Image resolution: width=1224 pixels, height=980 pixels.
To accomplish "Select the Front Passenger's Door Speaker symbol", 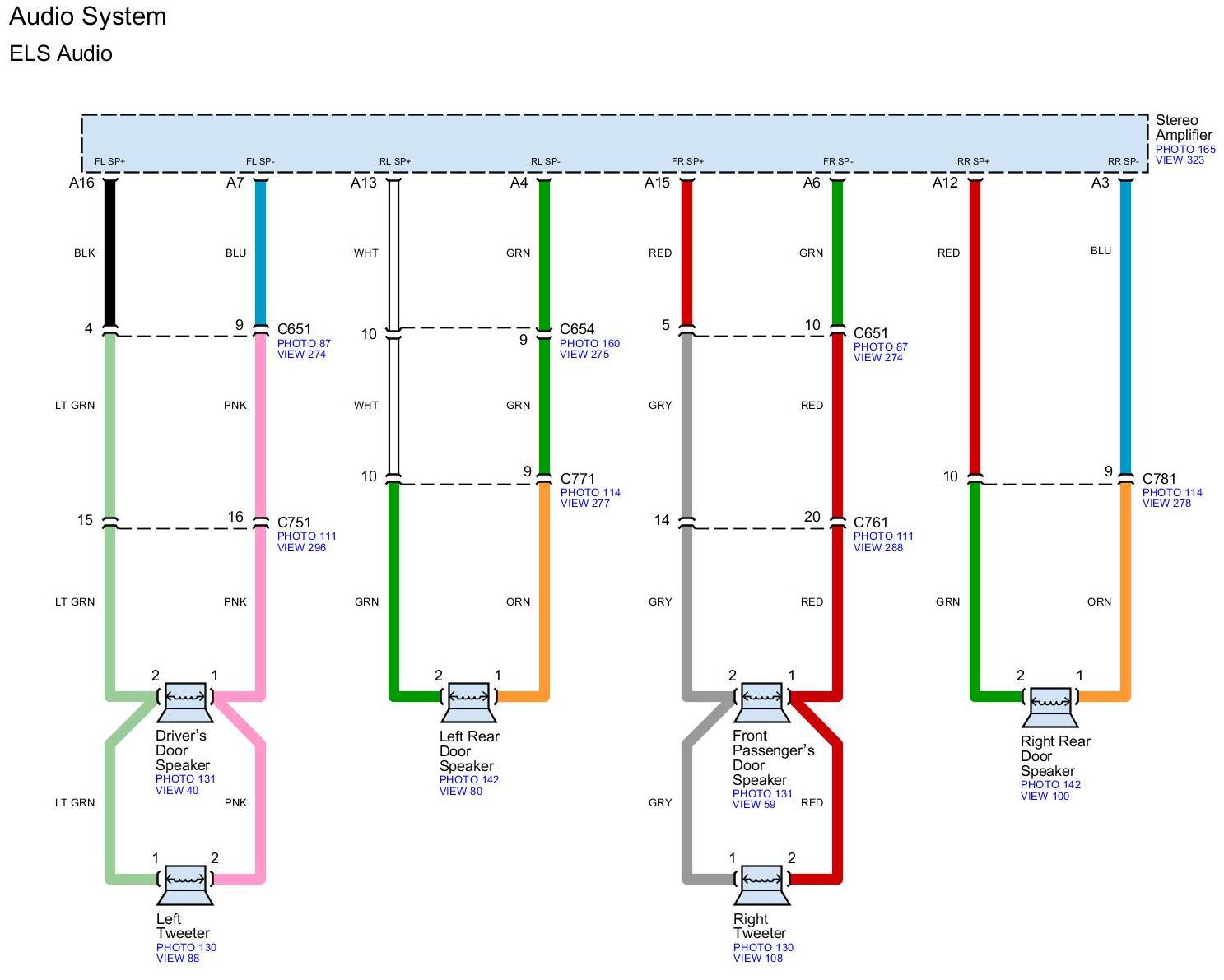I will click(x=761, y=702).
